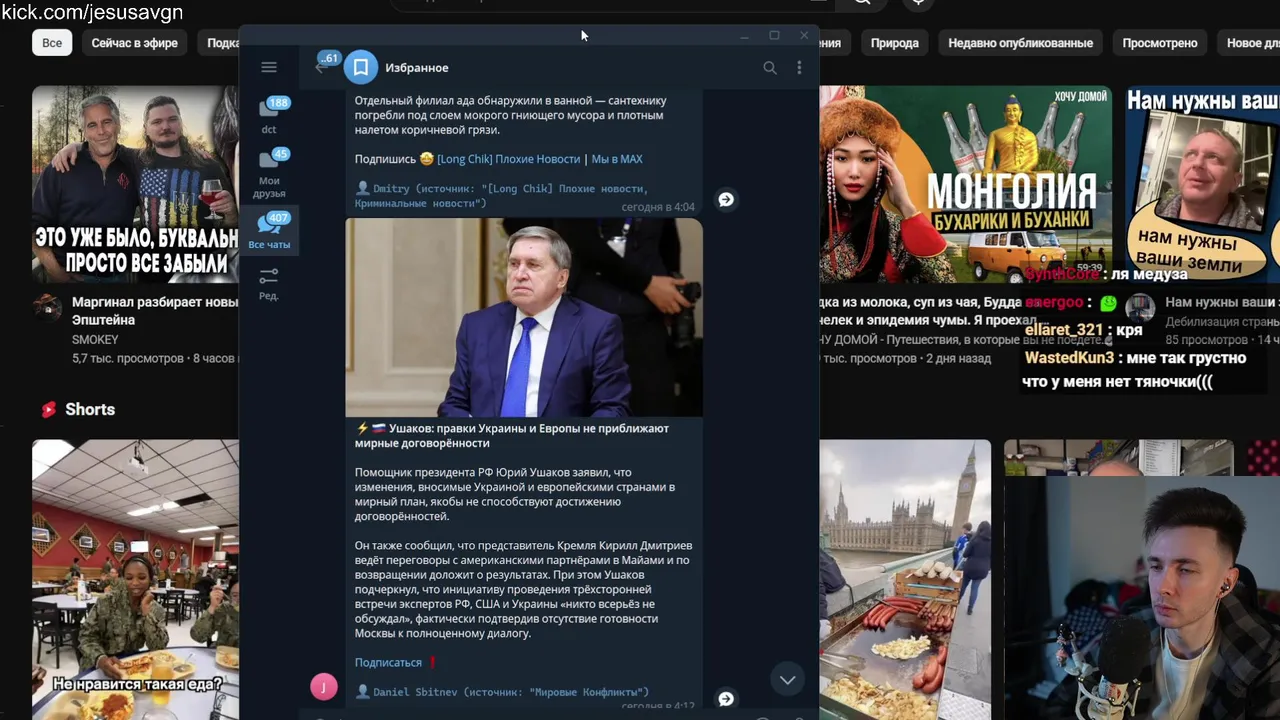Image resolution: width=1280 pixels, height=720 pixels.
Task: Open Нам нужны ваши земли video thumbnail
Action: coord(1202,184)
